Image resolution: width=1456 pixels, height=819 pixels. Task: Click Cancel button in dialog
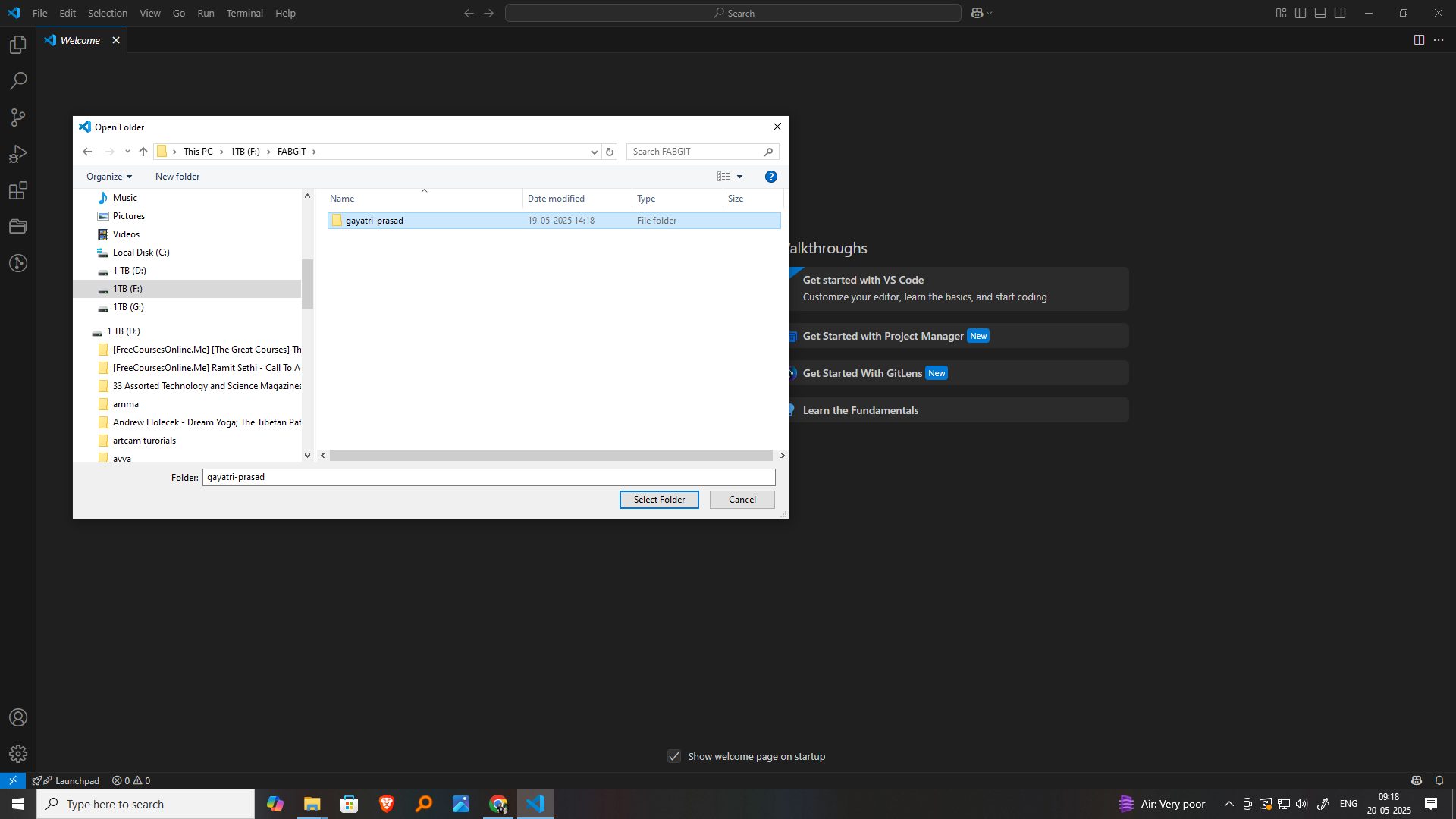(x=742, y=500)
